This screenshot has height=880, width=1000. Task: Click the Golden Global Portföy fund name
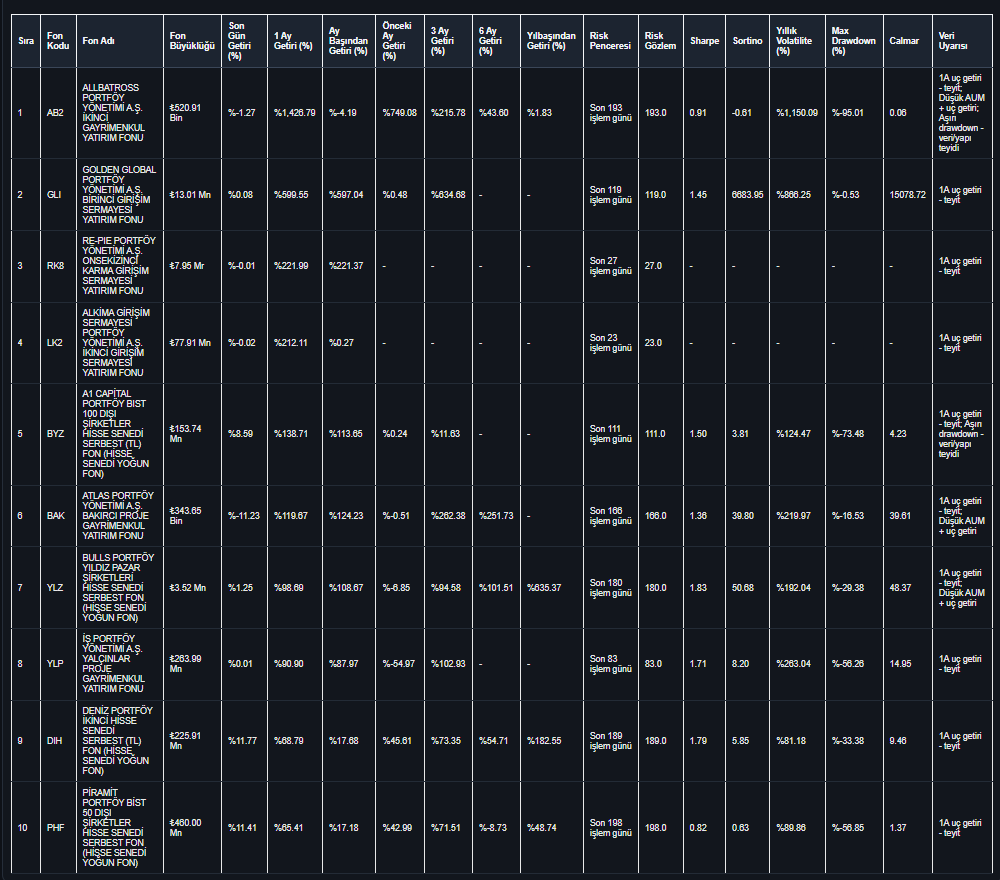(119, 194)
